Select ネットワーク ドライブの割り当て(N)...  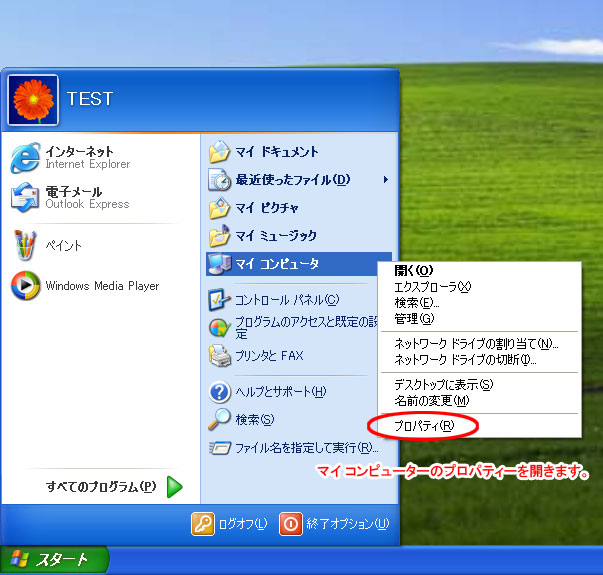[476, 343]
